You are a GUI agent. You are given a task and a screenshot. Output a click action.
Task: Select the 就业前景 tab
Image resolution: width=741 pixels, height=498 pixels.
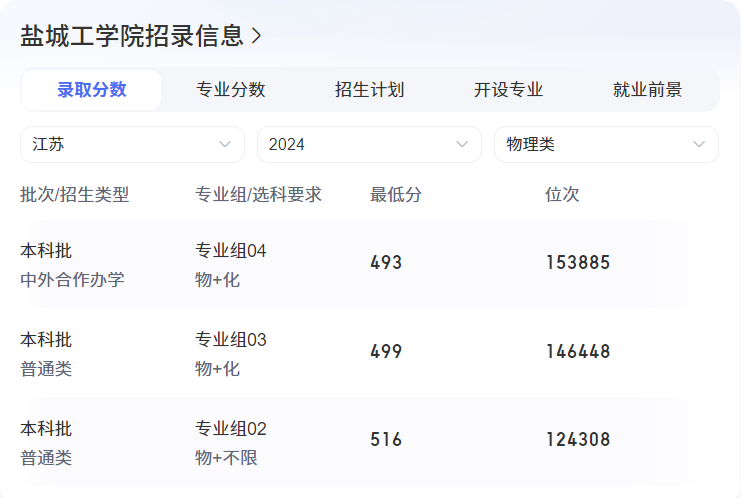pyautogui.click(x=647, y=90)
